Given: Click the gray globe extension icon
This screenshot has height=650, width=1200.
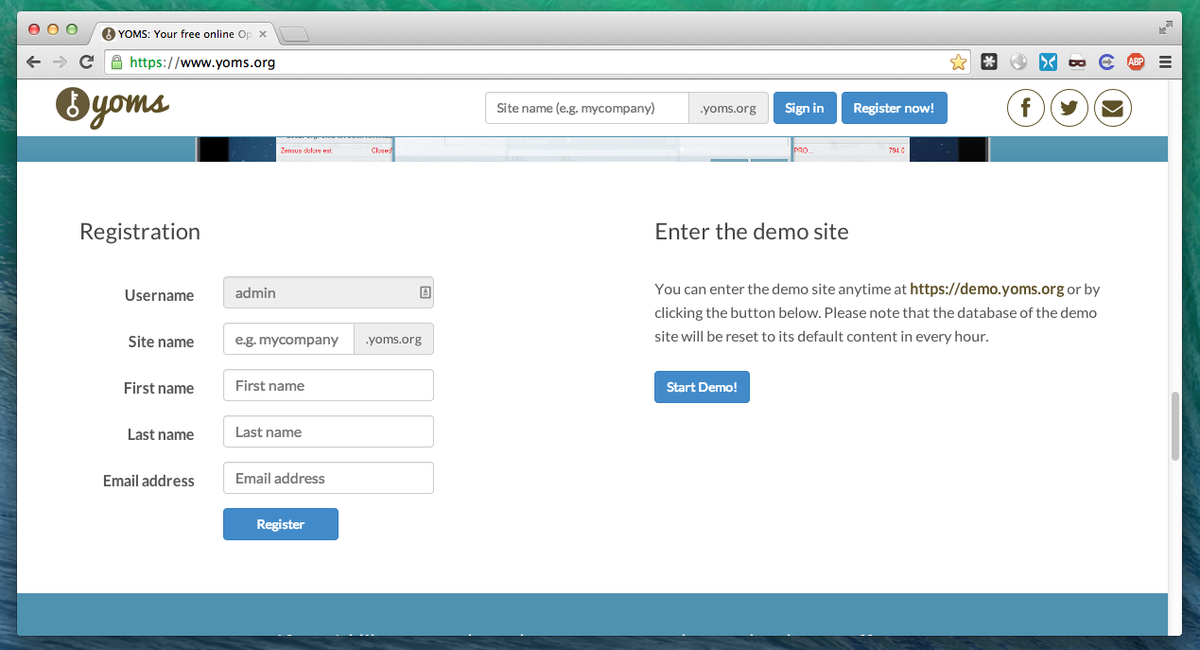Looking at the screenshot, I should 1018,62.
